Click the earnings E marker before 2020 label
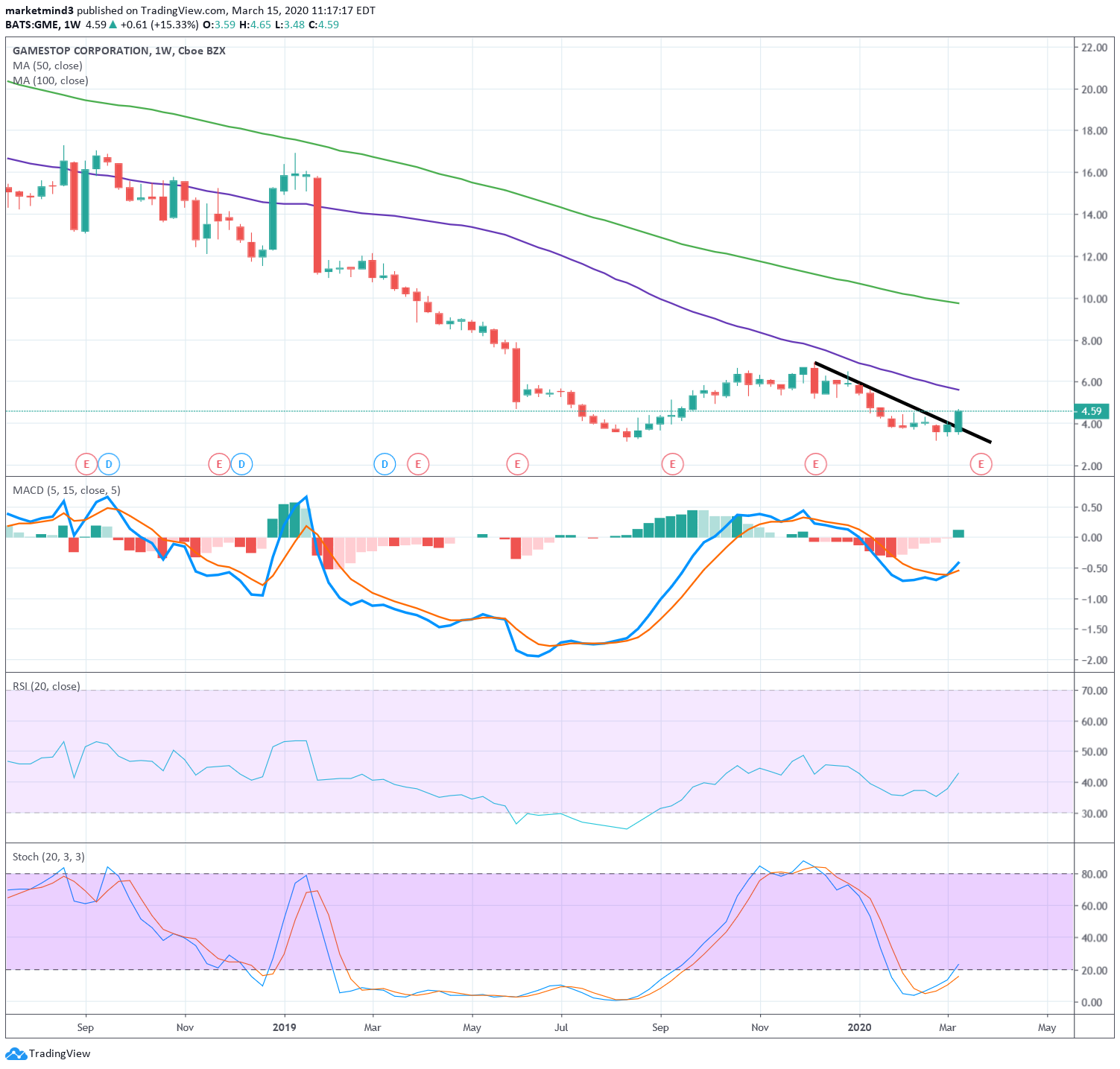 point(816,464)
